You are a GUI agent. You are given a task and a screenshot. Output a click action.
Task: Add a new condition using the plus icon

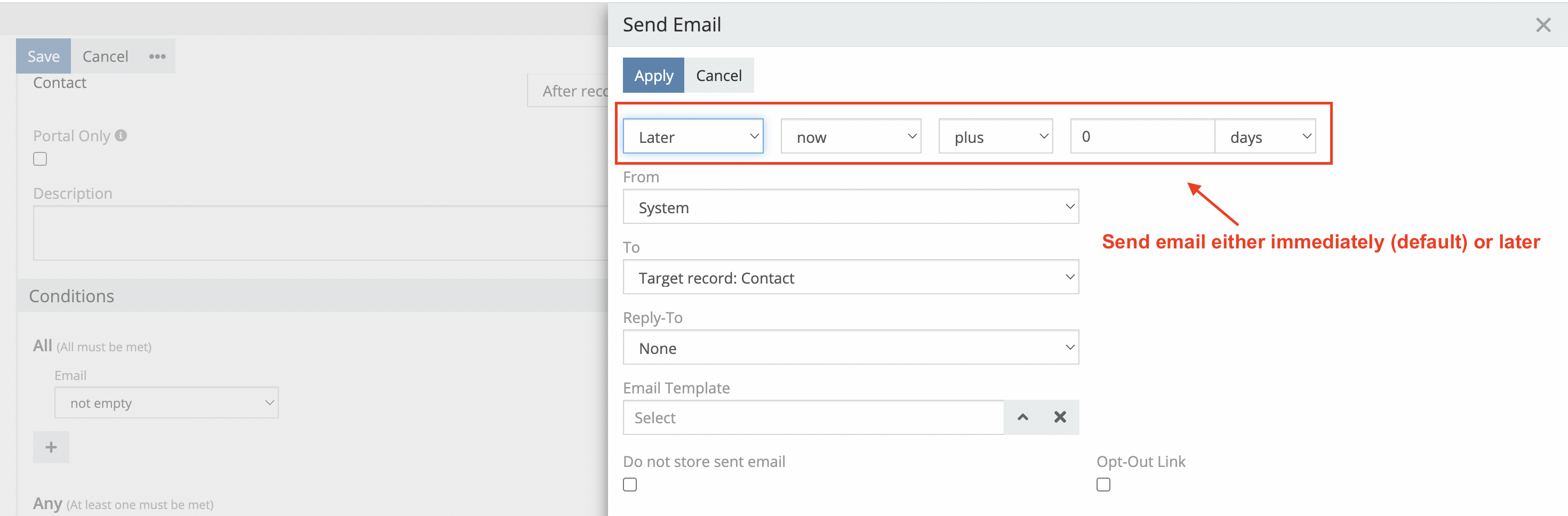coord(51,447)
